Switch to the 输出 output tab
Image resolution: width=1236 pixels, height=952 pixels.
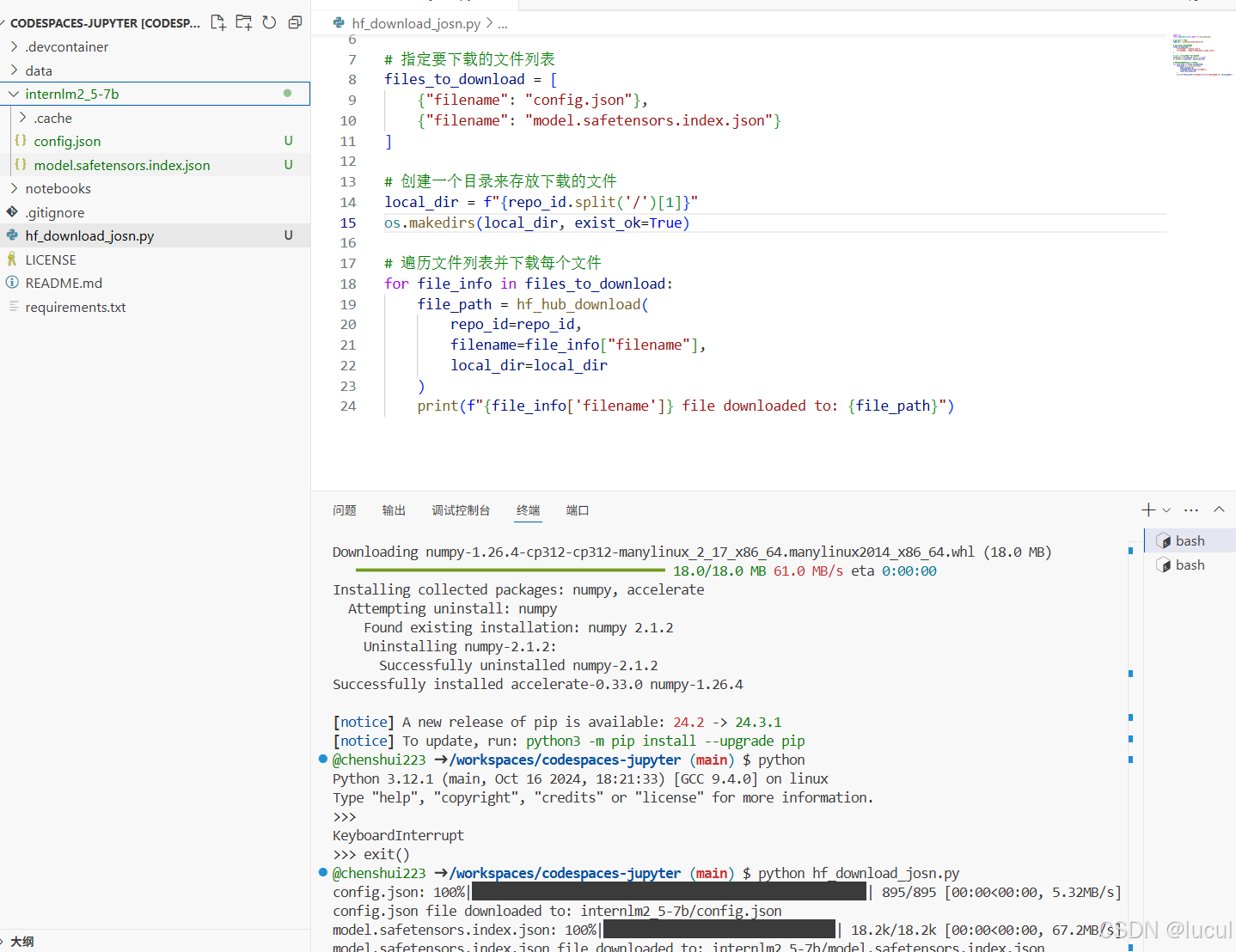[394, 510]
